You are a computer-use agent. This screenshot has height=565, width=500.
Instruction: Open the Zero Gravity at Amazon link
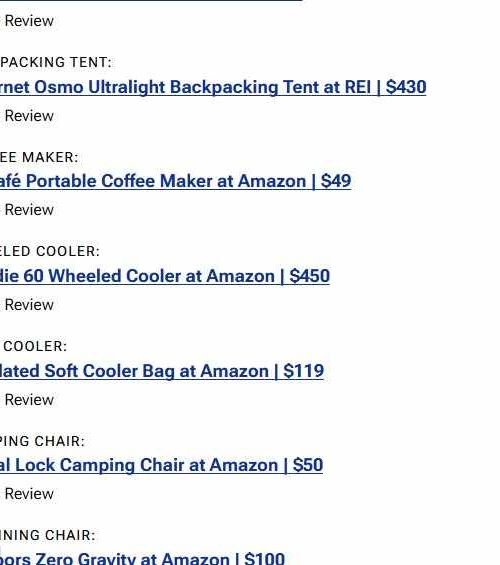pyautogui.click(x=142, y=559)
